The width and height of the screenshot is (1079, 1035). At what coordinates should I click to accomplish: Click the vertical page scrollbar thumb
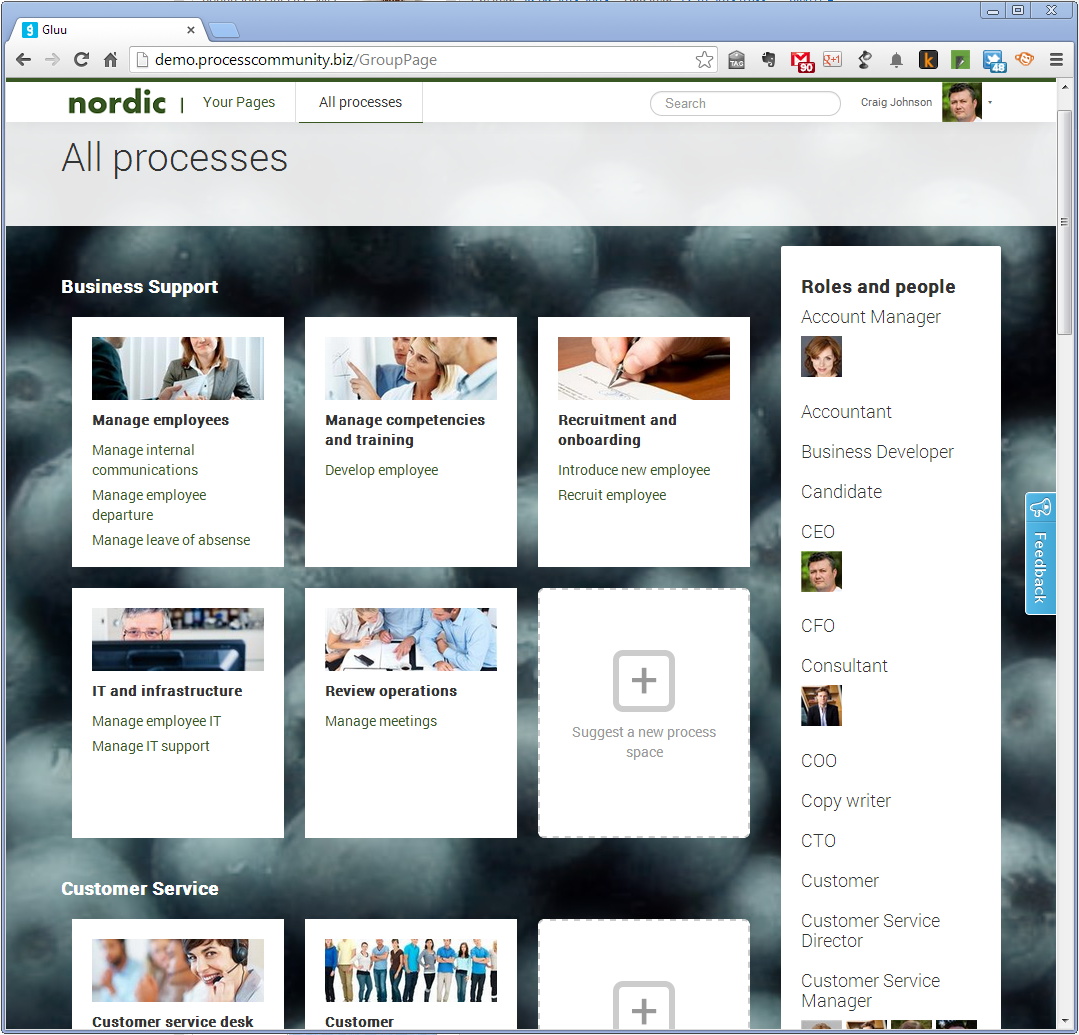click(1064, 222)
